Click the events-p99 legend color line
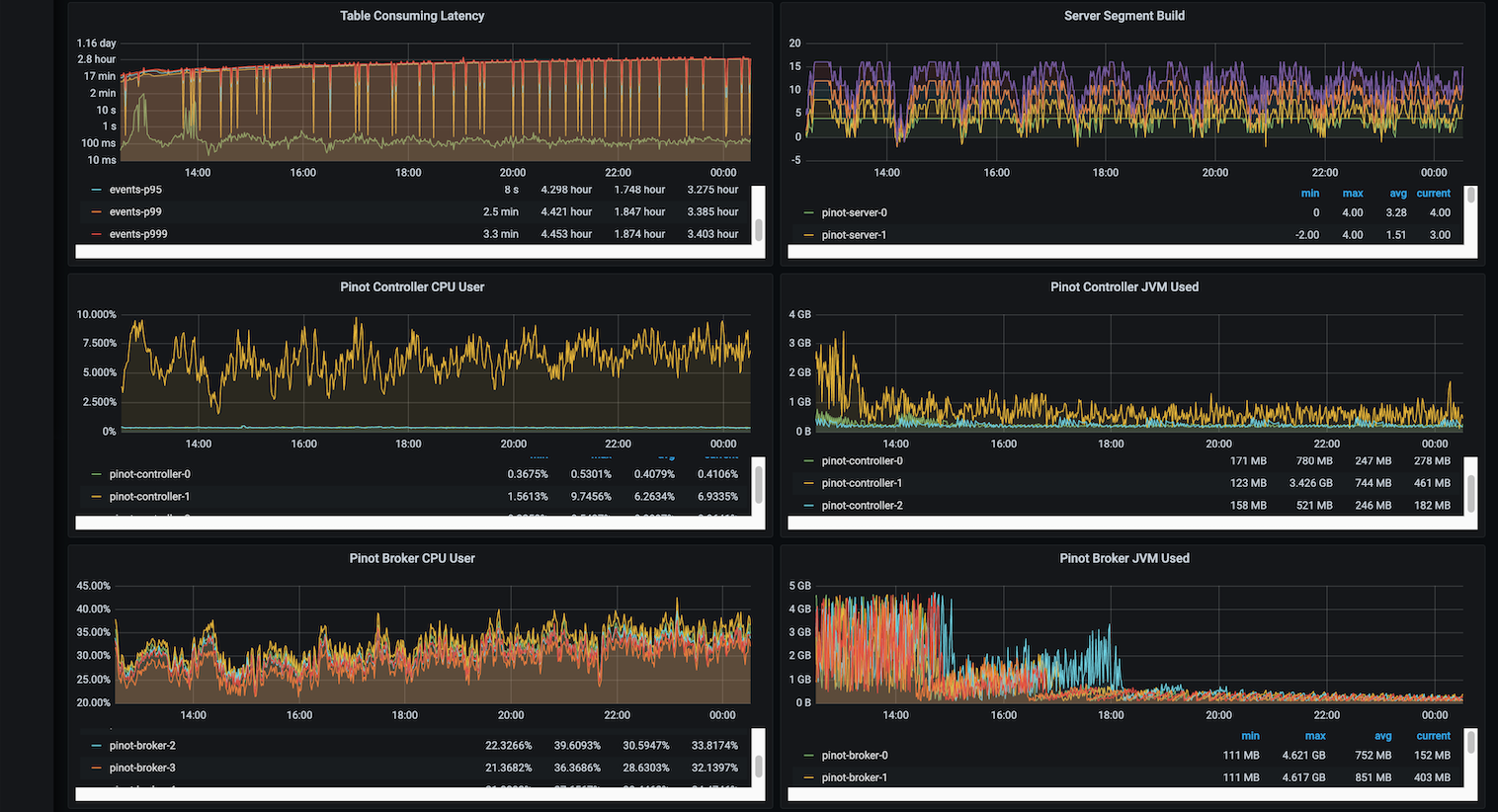This screenshot has width=1498, height=812. tap(97, 212)
